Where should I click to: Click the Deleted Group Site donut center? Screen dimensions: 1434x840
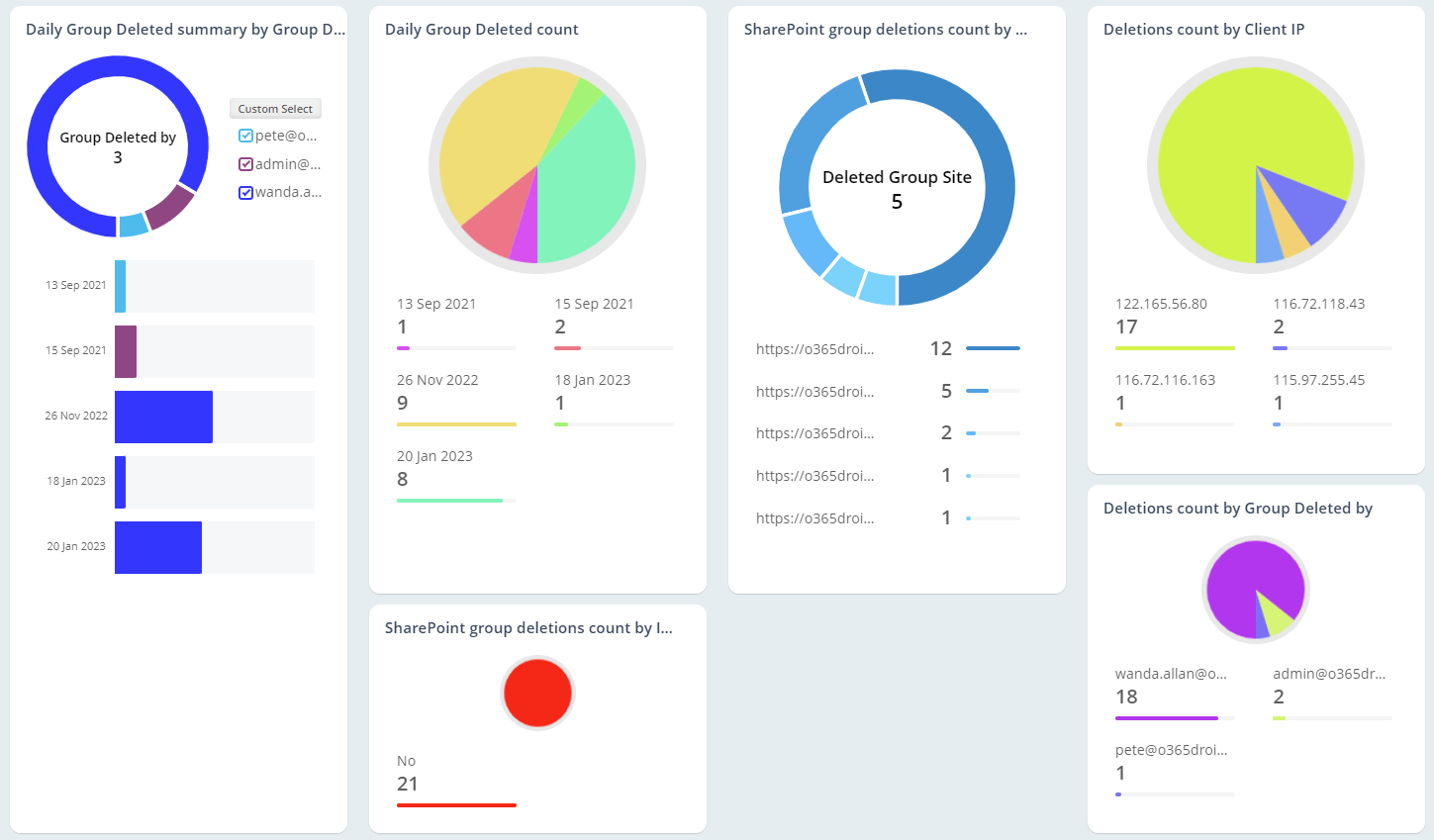point(897,187)
